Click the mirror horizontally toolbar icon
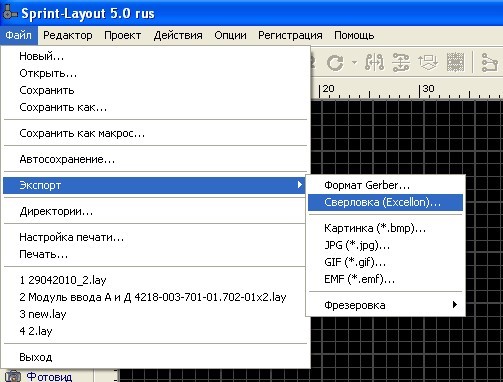This screenshot has height=382, width=503. (x=374, y=62)
